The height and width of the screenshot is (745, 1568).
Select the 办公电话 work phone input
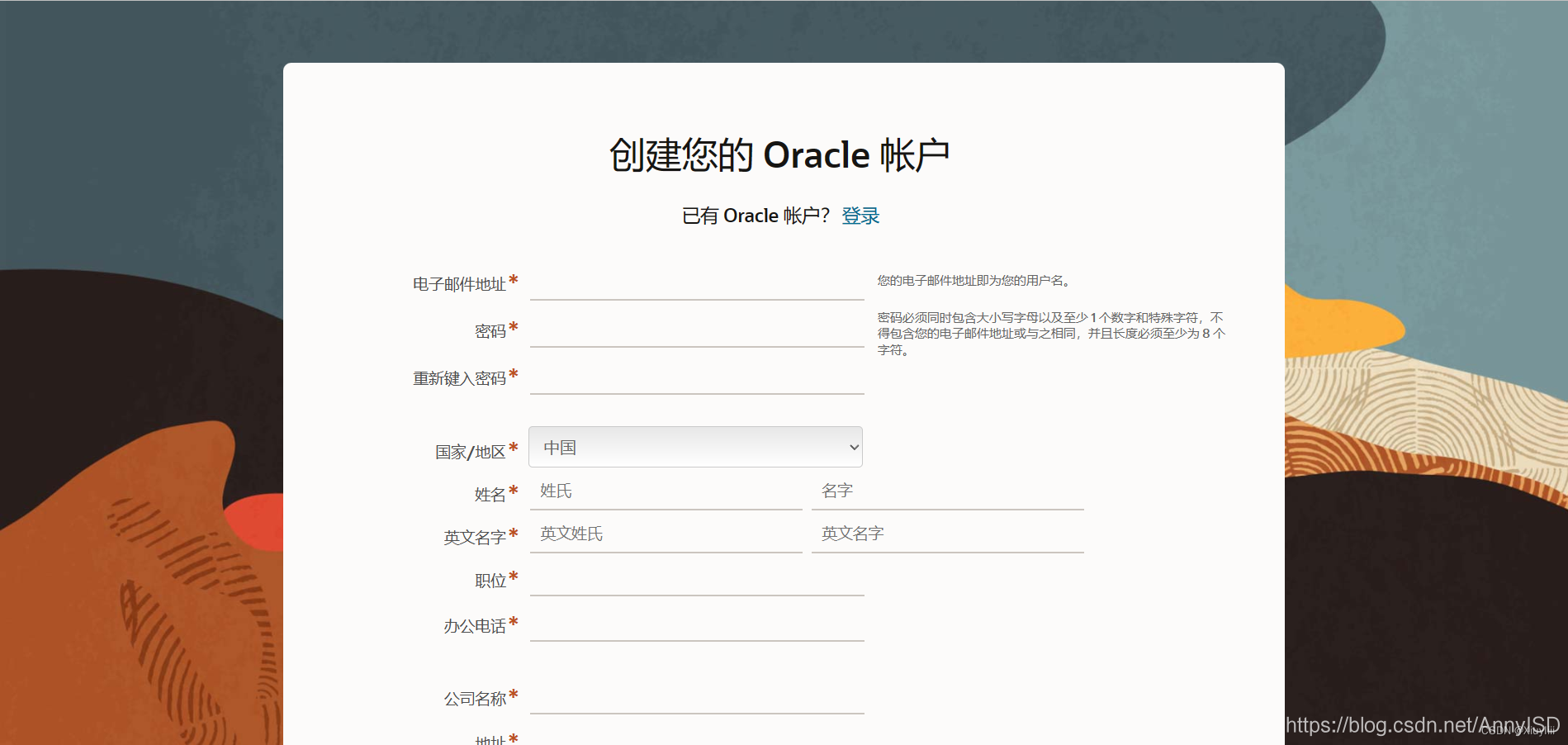tap(697, 626)
